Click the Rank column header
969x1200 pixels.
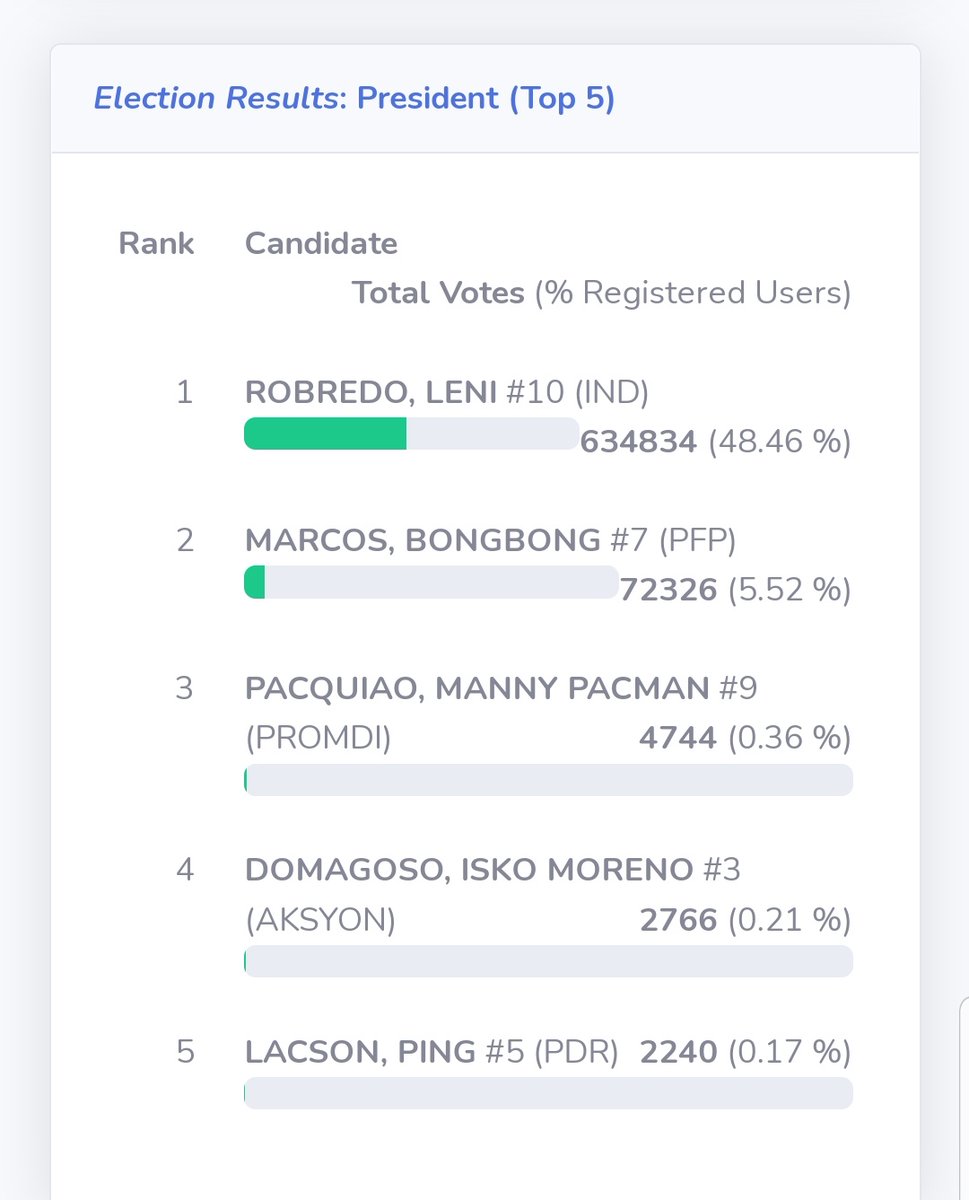tap(156, 243)
